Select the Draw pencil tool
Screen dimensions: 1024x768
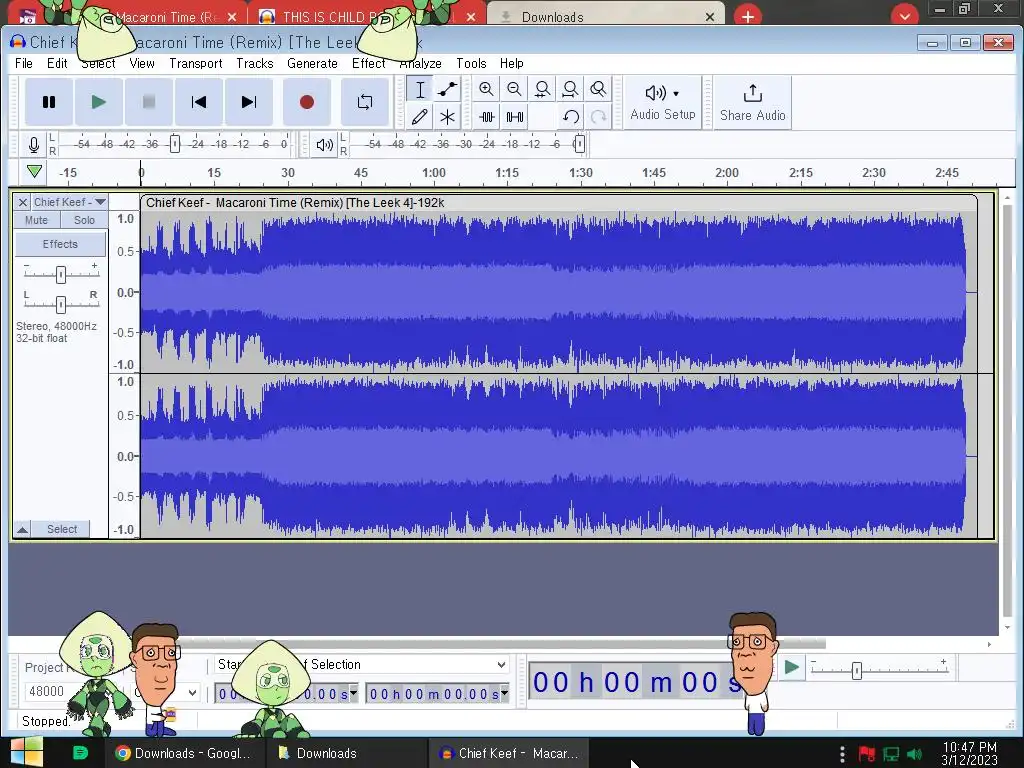pyautogui.click(x=420, y=117)
